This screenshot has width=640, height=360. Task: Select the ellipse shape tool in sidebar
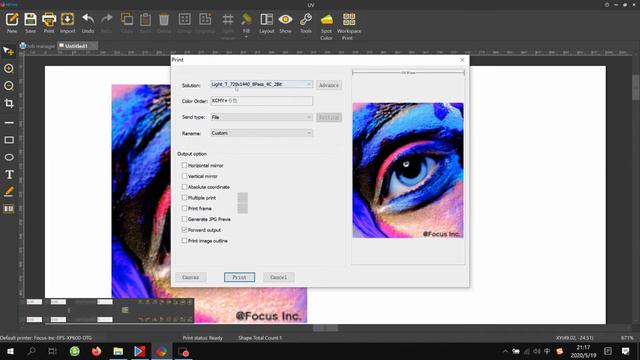[x=9, y=158]
